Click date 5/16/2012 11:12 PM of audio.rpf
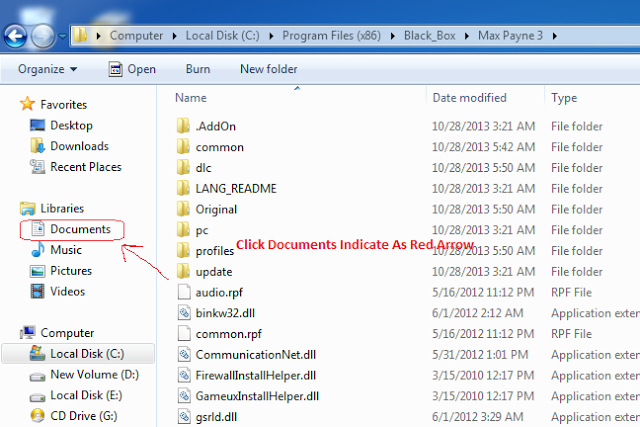 point(483,292)
